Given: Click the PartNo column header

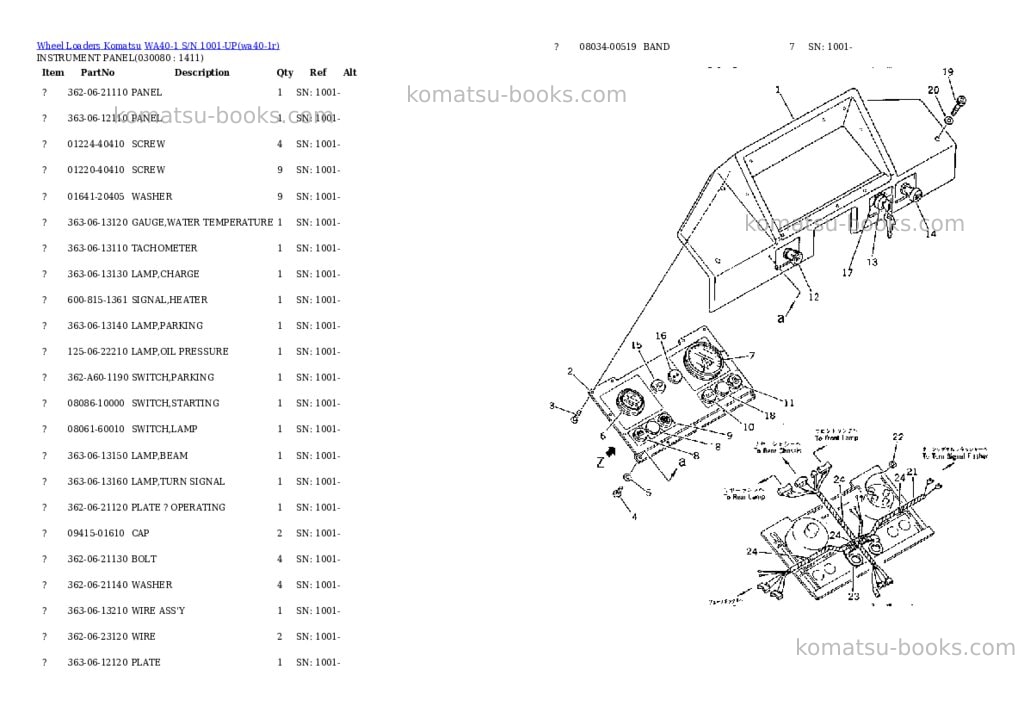Looking at the screenshot, I should click(x=97, y=72).
